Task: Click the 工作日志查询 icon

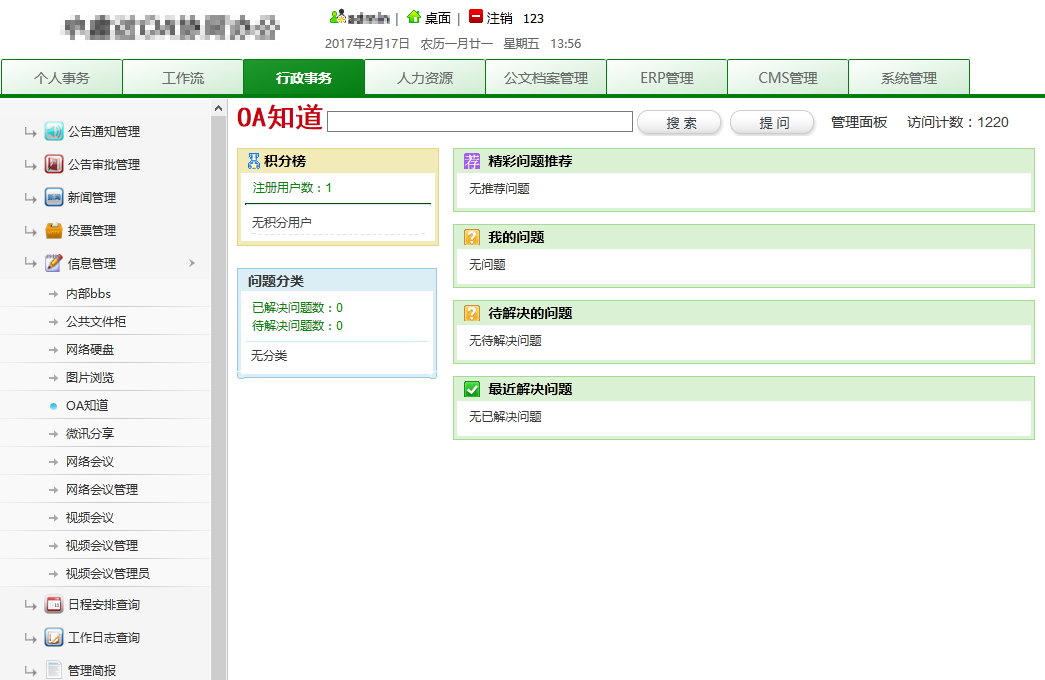Action: tap(54, 638)
